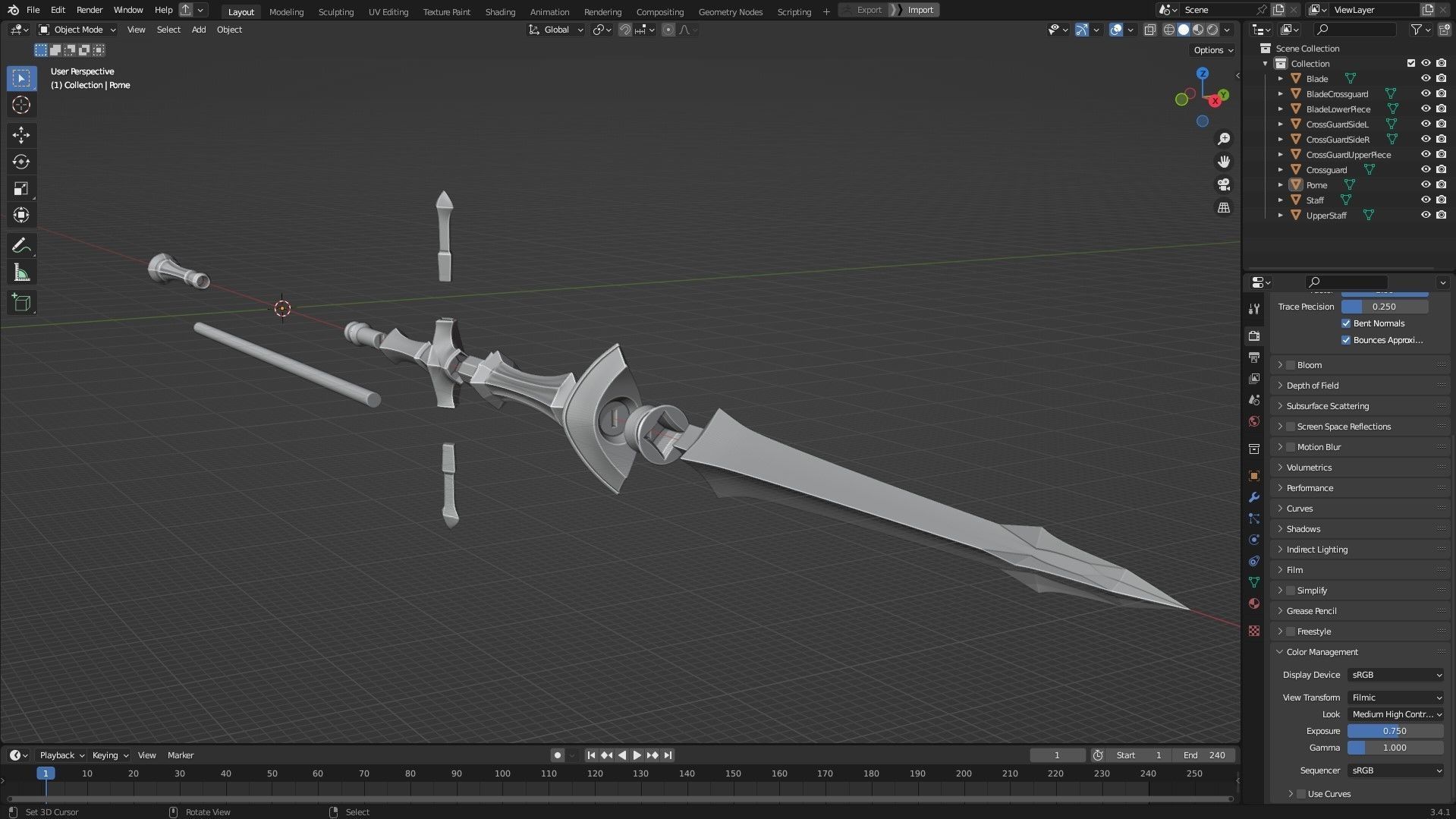
Task: Open the World properties tab
Action: pyautogui.click(x=1254, y=421)
